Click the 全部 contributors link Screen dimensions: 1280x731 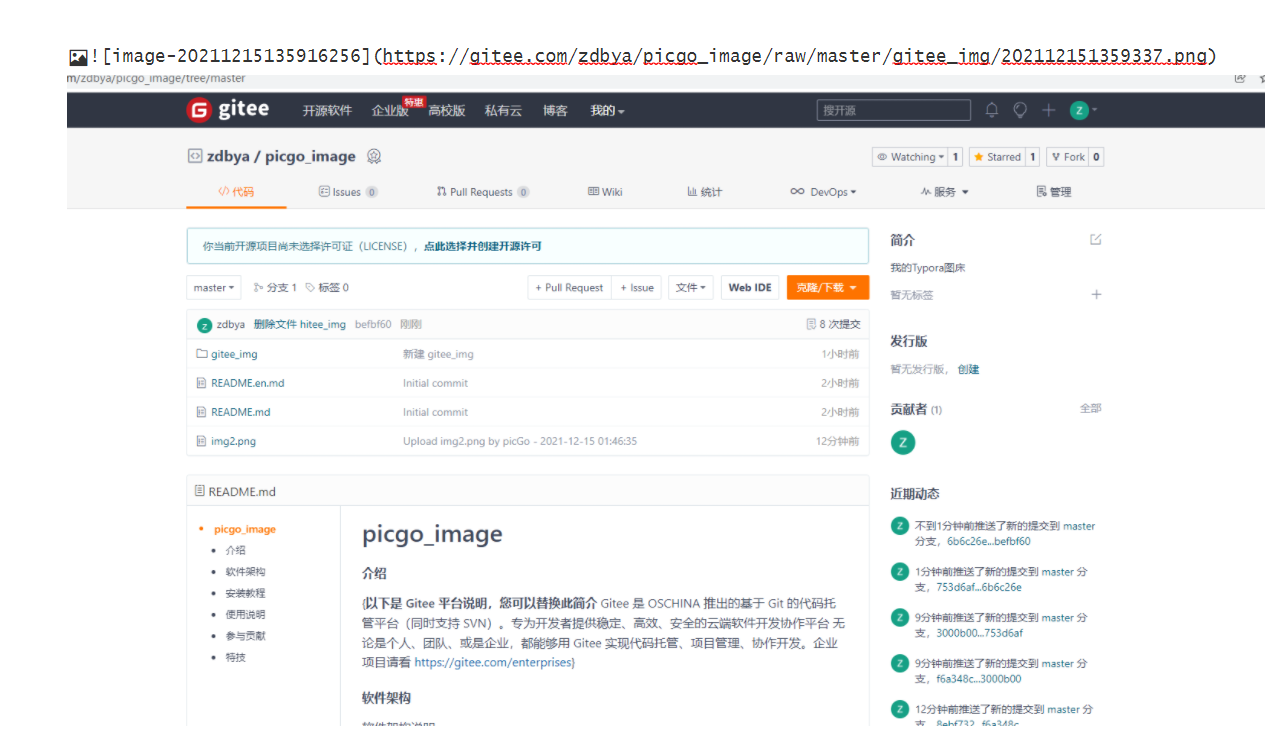tap(1090, 408)
